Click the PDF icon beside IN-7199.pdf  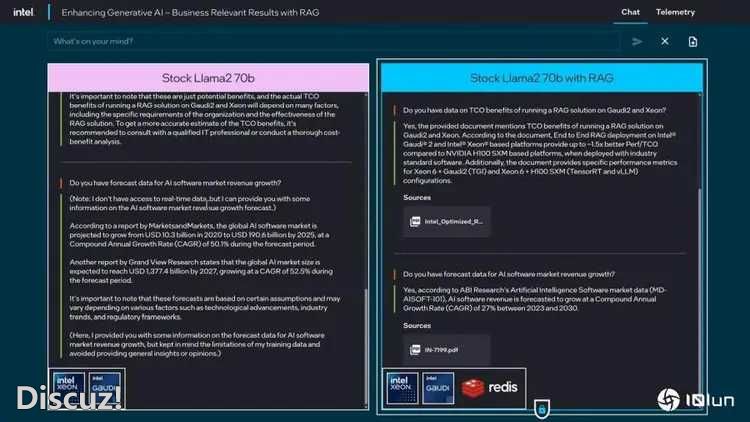pyautogui.click(x=415, y=350)
